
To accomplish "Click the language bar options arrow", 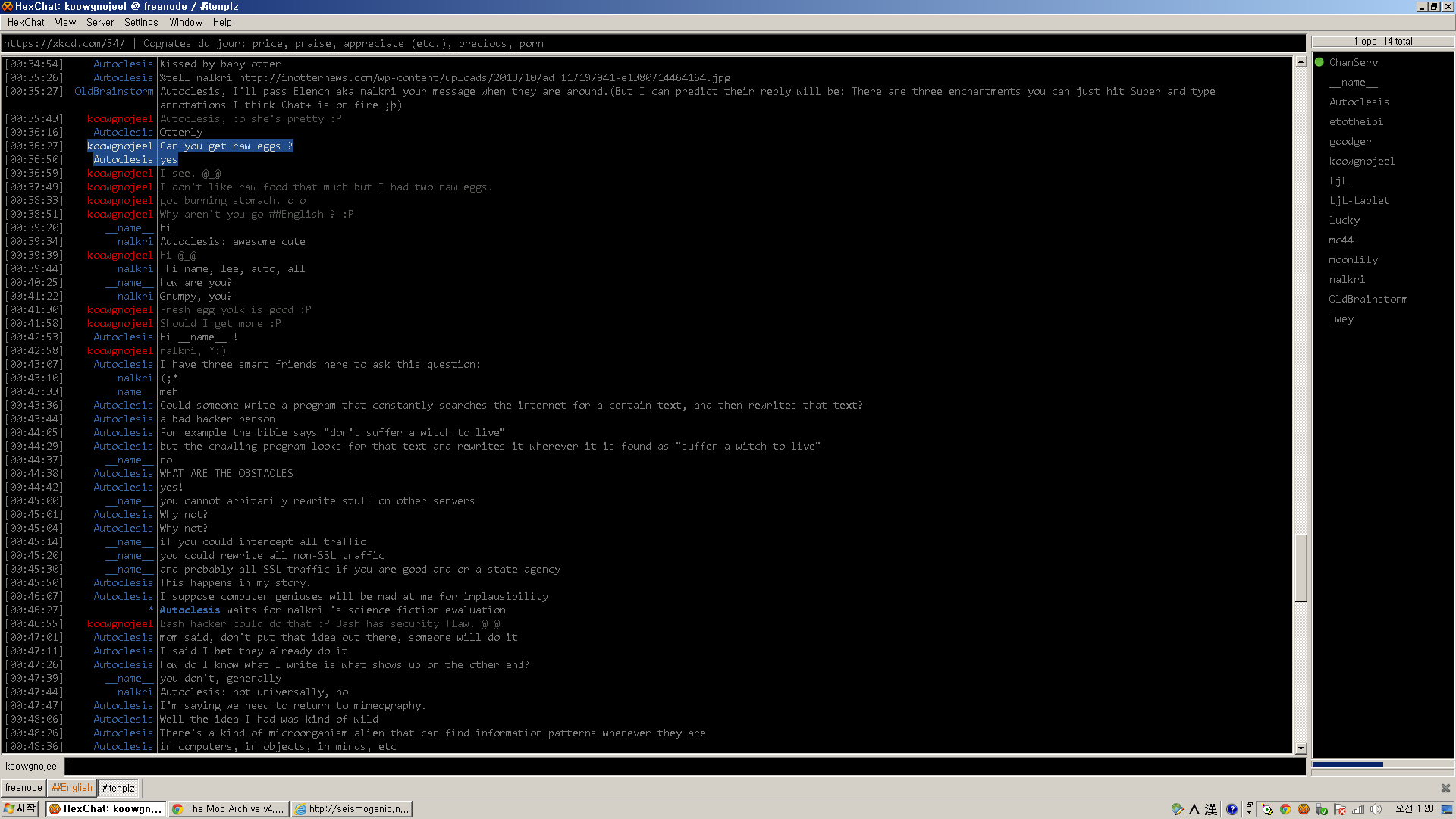I will point(1249,812).
